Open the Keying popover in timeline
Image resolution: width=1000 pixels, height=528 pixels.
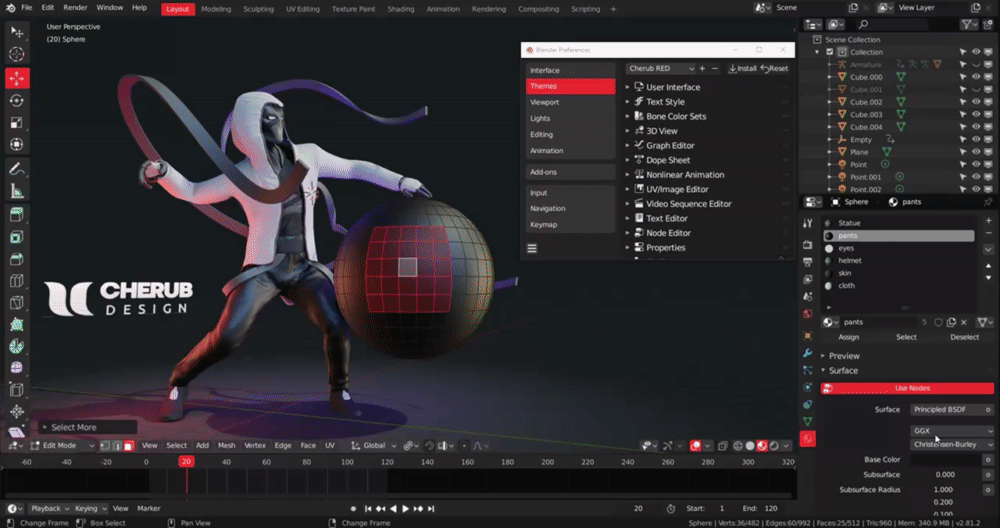pos(89,509)
